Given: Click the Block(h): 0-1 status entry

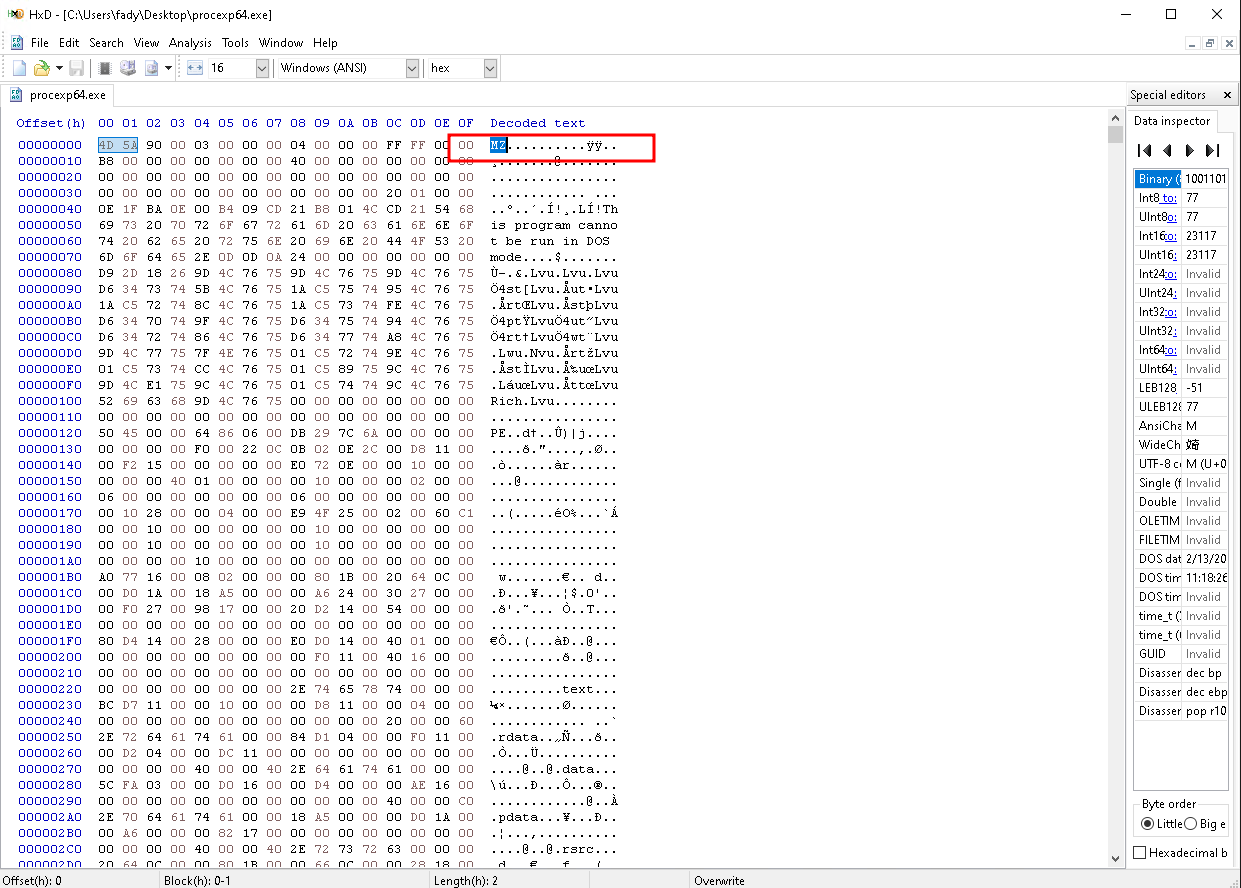Looking at the screenshot, I should pos(196,880).
